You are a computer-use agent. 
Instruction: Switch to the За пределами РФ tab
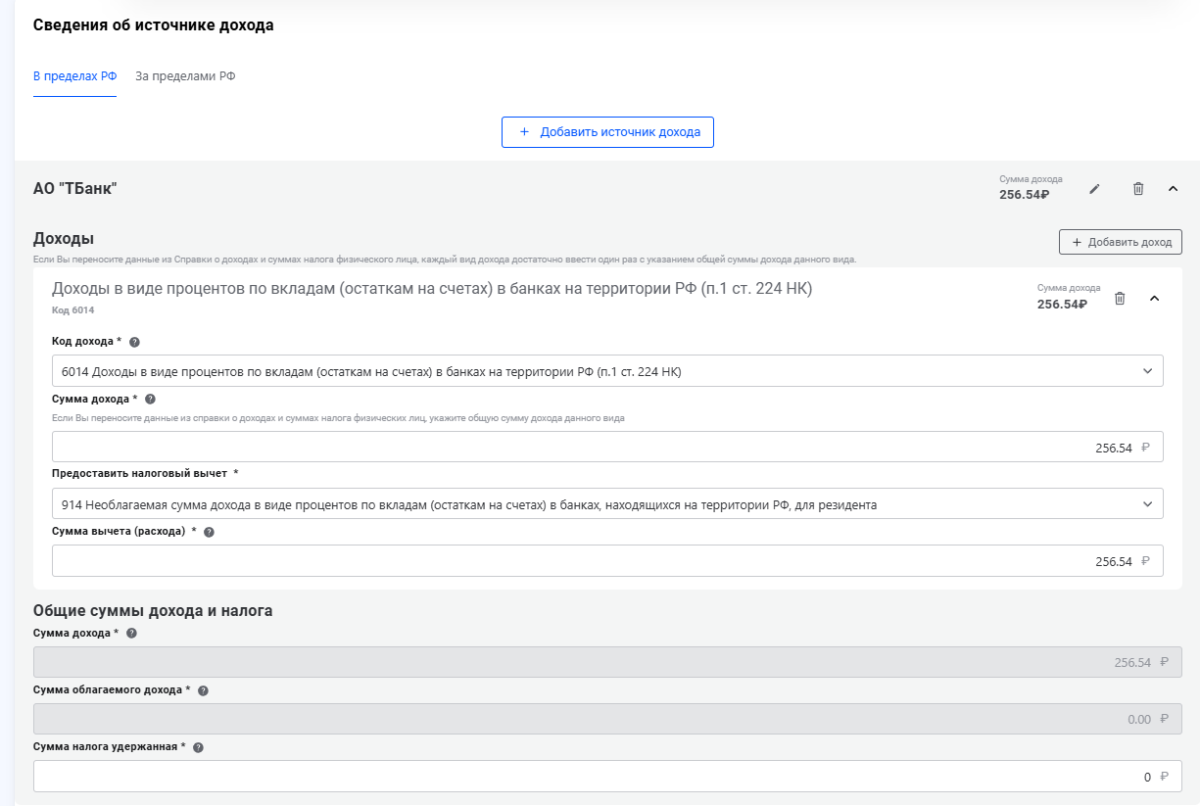coord(185,76)
